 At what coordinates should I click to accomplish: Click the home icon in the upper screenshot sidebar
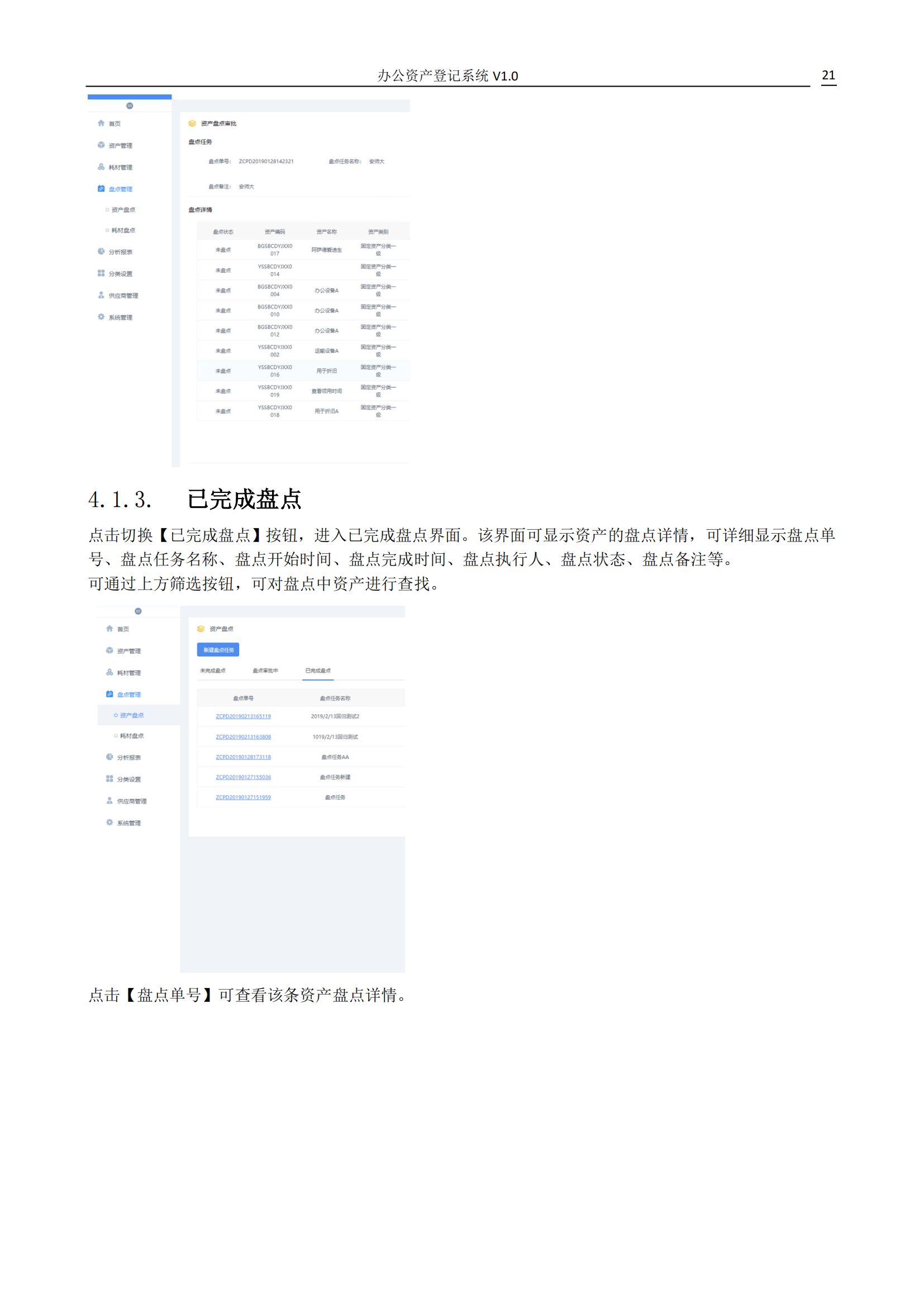tap(101, 123)
